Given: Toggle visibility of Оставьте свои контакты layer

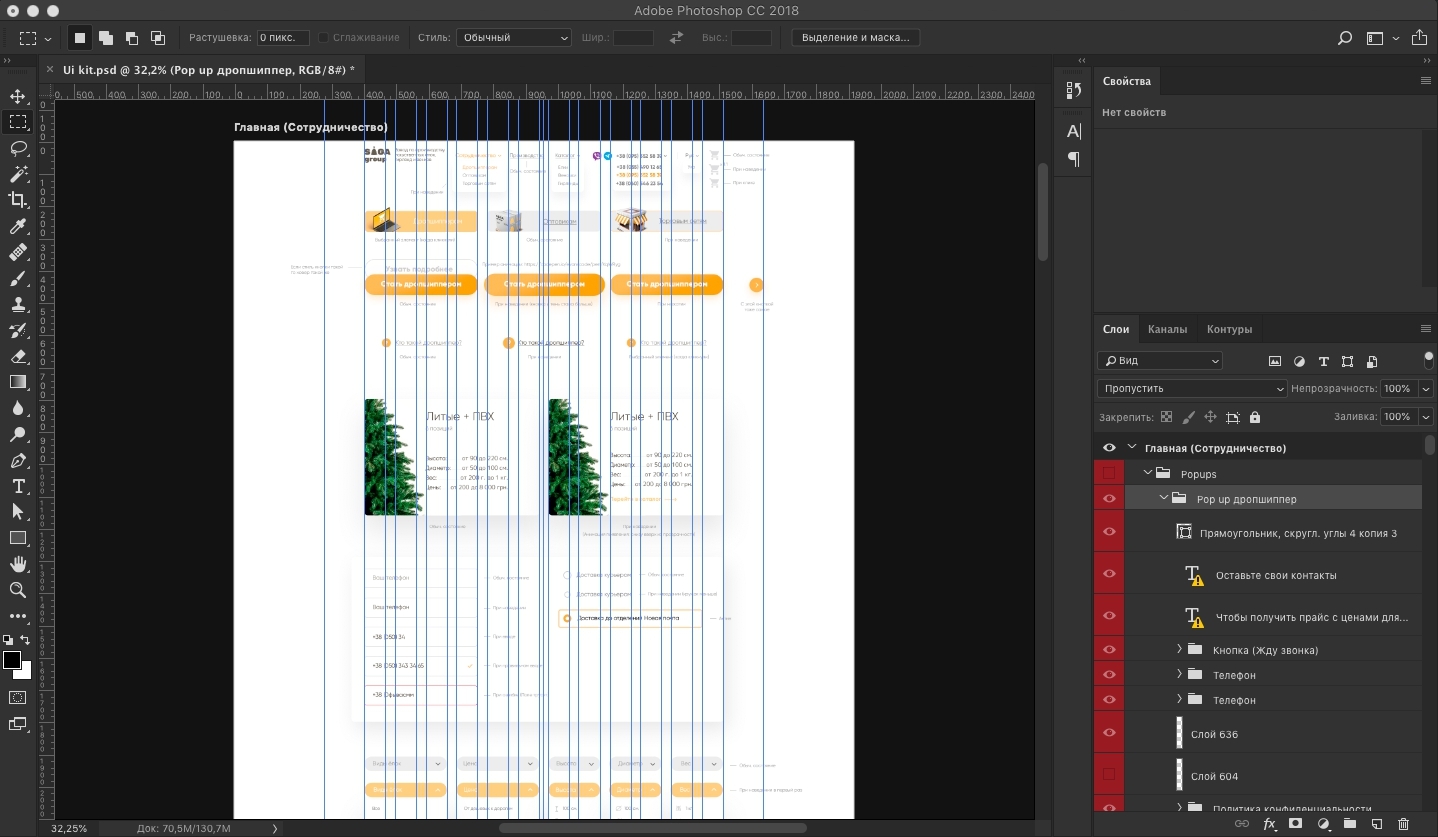Looking at the screenshot, I should click(1109, 575).
